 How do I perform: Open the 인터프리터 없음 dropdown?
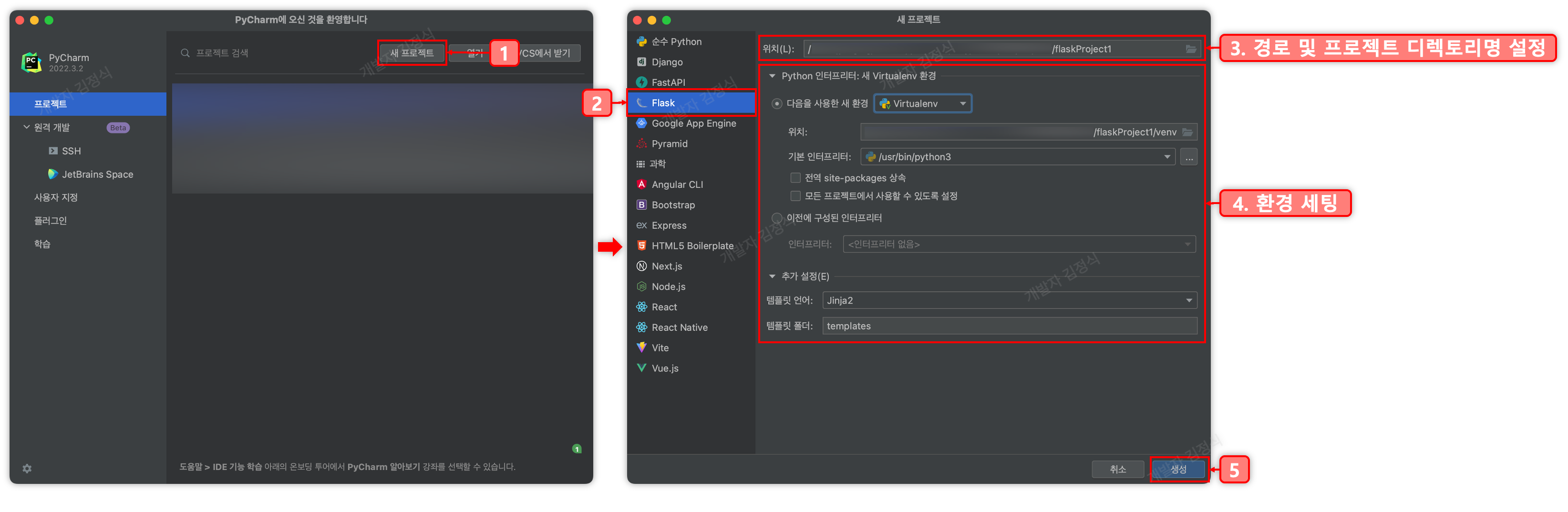point(1019,244)
